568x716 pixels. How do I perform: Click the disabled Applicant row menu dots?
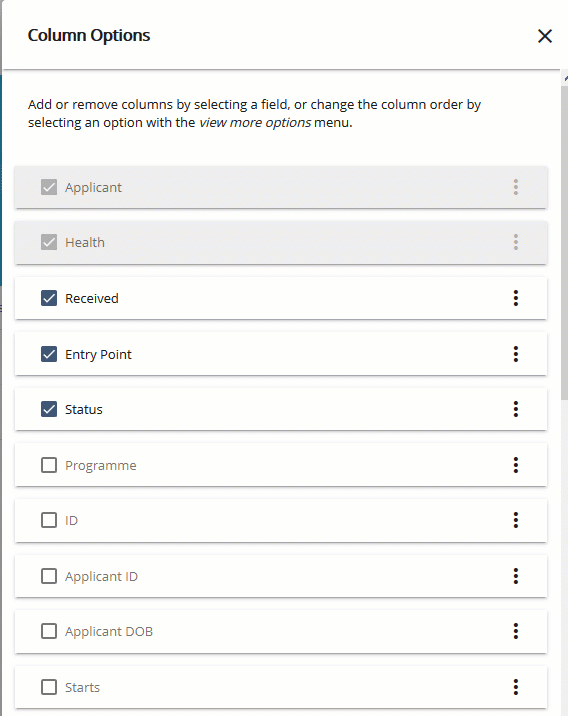click(515, 187)
